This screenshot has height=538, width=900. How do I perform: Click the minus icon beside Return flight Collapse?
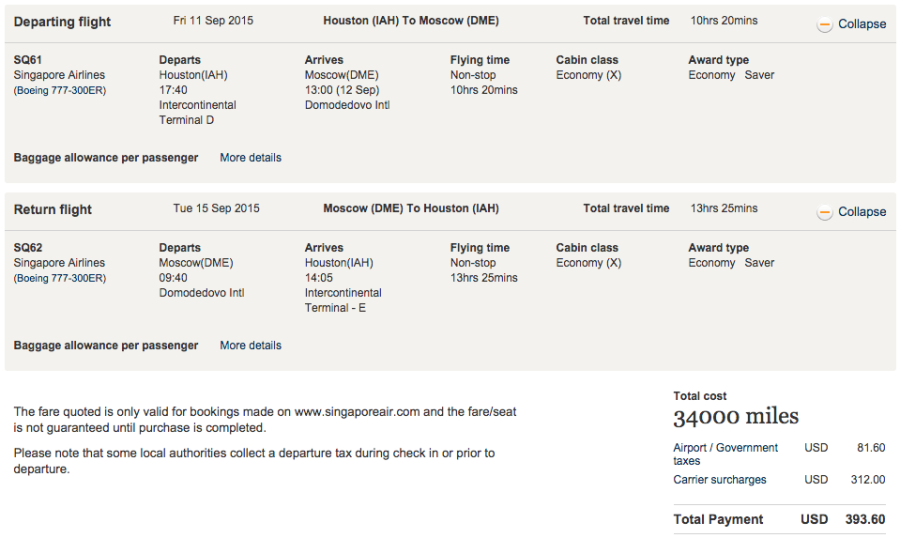824,212
